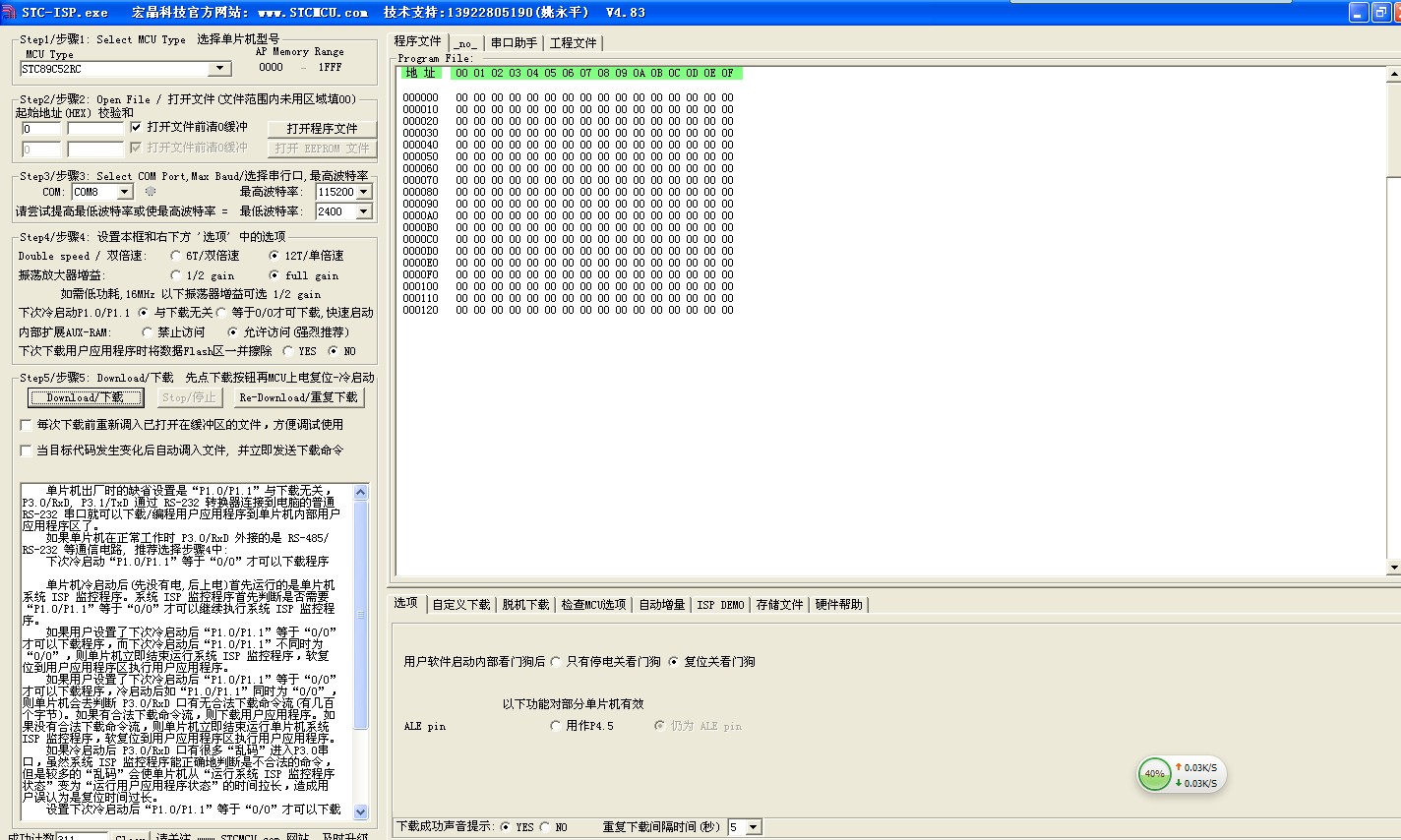The width and height of the screenshot is (1401, 840).
Task: Click the 地址 hex column header
Action: (x=420, y=73)
